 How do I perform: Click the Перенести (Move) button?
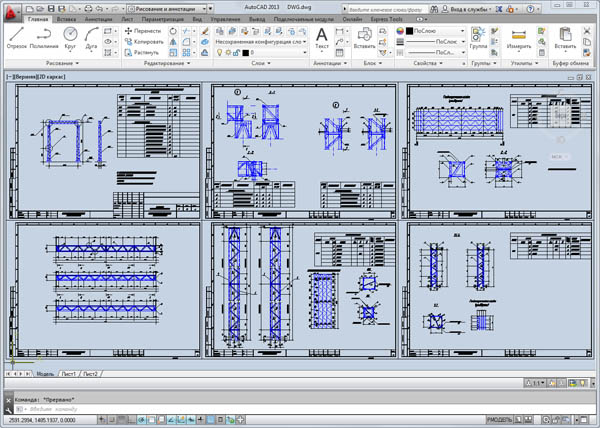141,31
